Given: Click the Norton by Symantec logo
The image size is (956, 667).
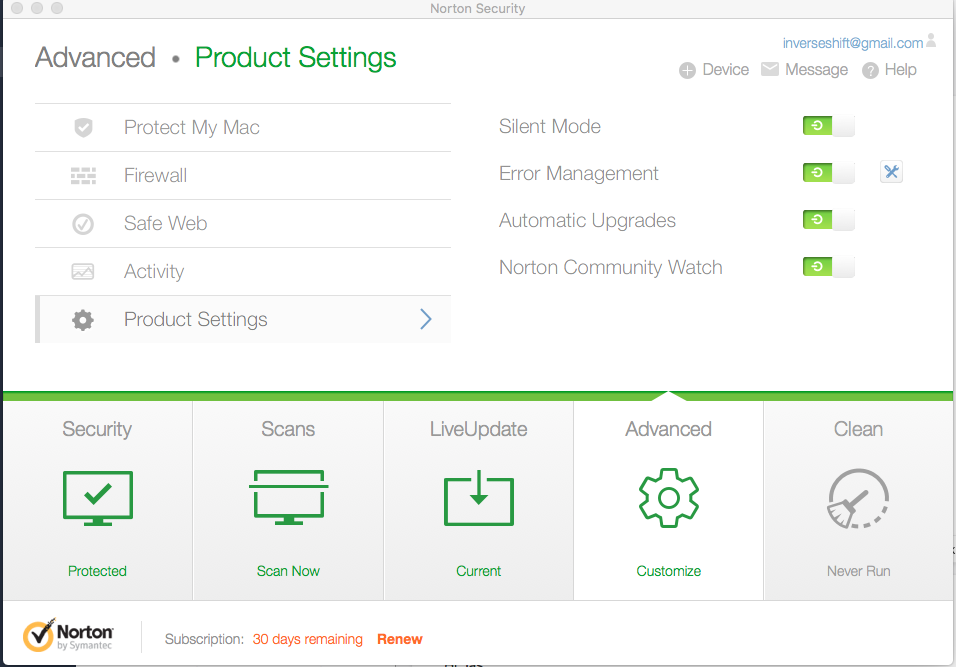Looking at the screenshot, I should 68,637.
